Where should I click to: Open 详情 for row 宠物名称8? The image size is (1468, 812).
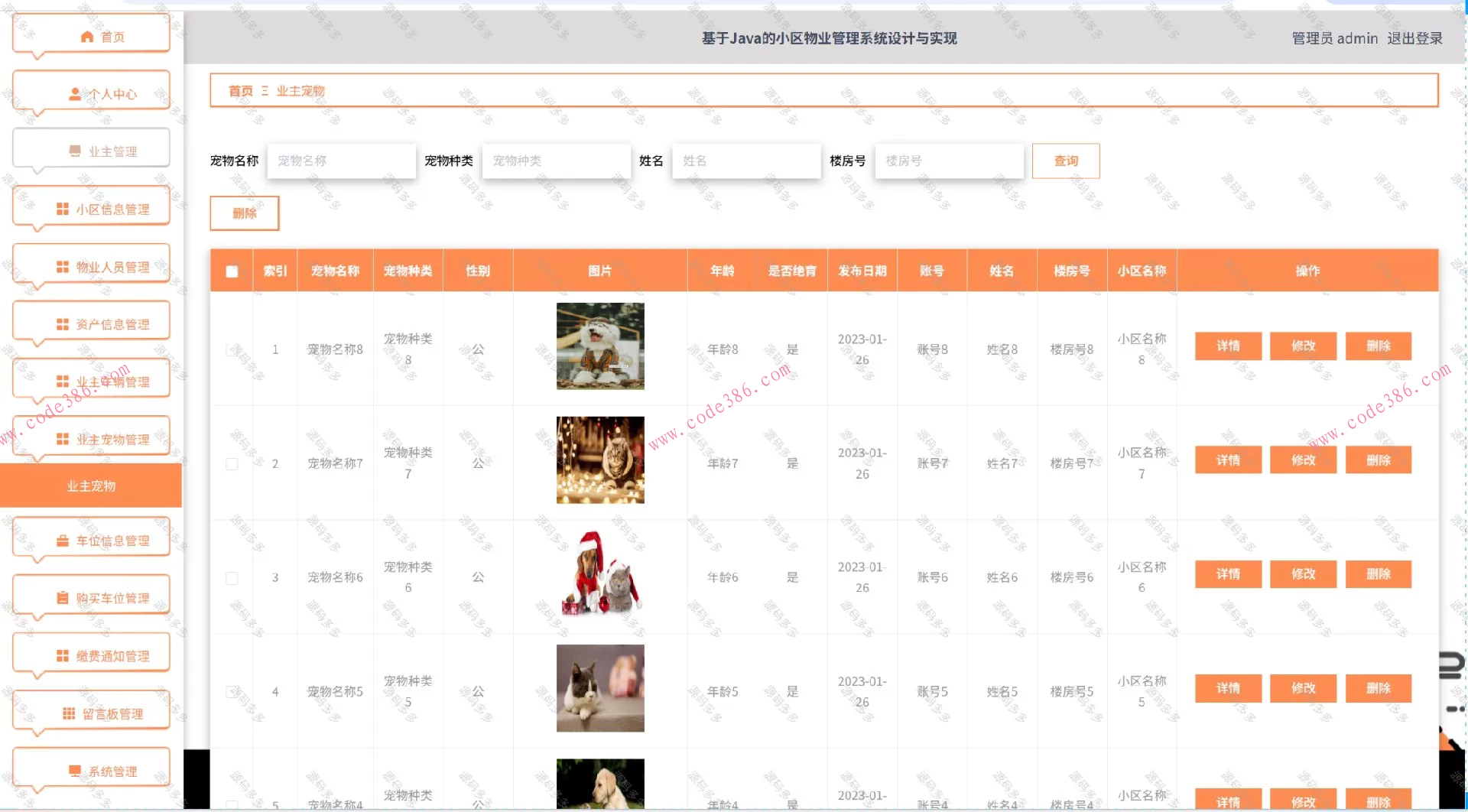pyautogui.click(x=1228, y=346)
